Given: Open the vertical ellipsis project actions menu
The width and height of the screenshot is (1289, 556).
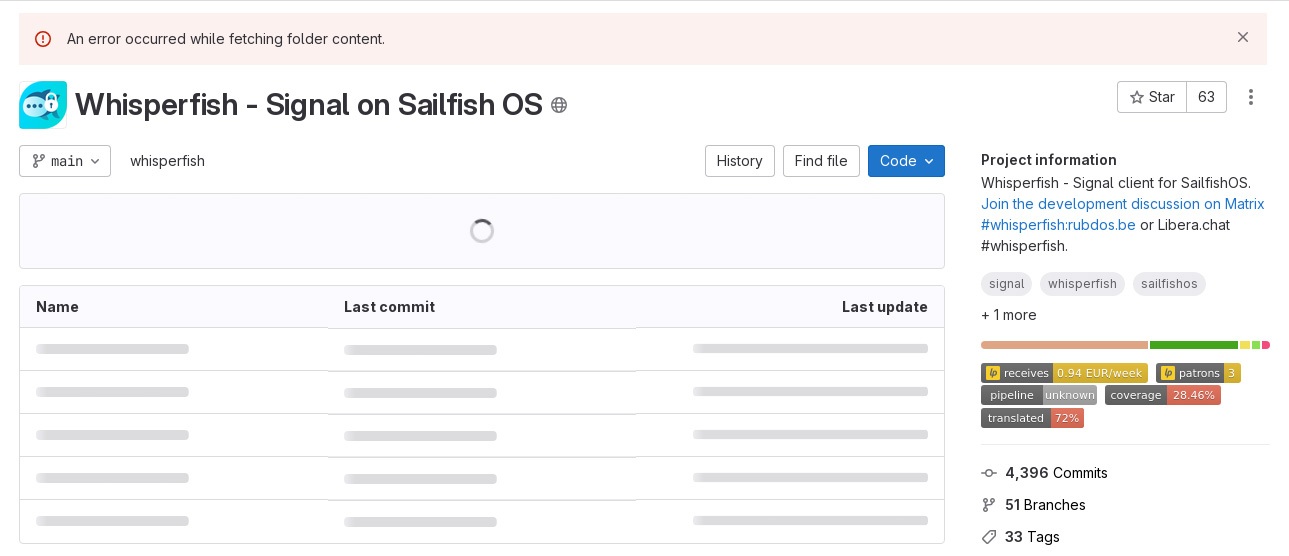Looking at the screenshot, I should pyautogui.click(x=1251, y=97).
